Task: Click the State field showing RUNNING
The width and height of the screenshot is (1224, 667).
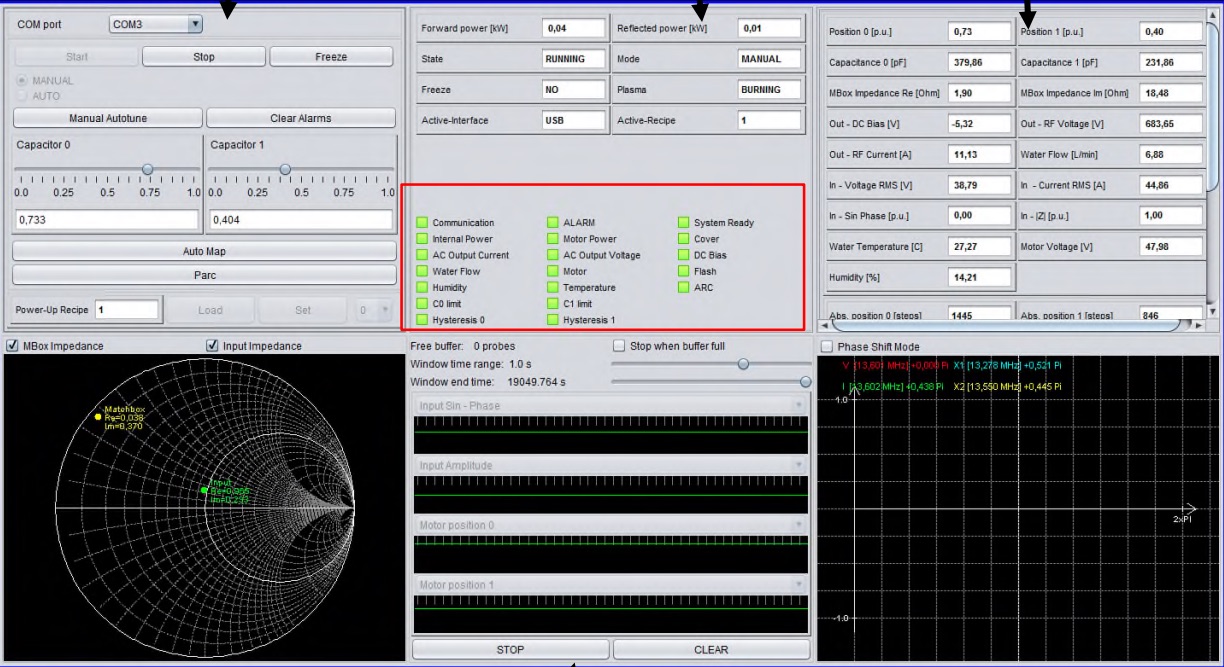Action: pos(574,59)
